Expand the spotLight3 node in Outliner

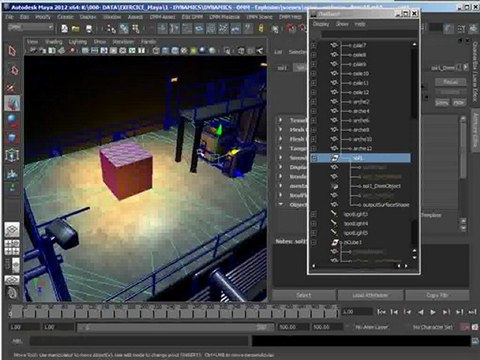[314, 214]
